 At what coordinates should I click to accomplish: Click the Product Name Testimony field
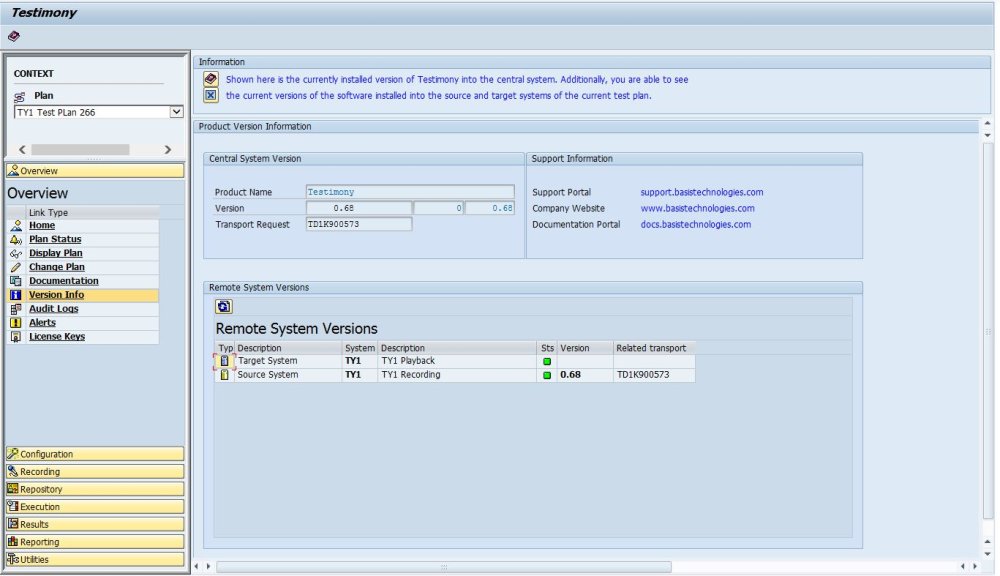[410, 192]
